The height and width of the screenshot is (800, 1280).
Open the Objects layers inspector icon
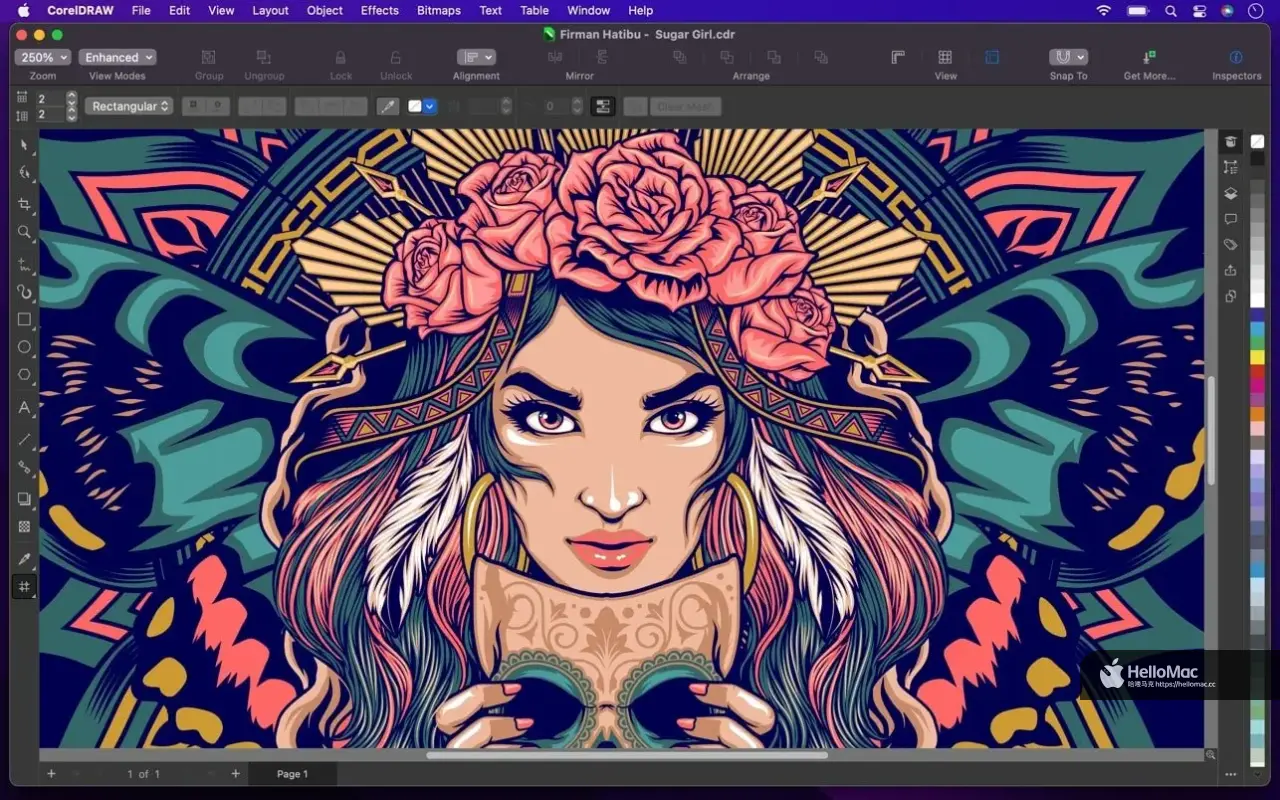point(1231,194)
